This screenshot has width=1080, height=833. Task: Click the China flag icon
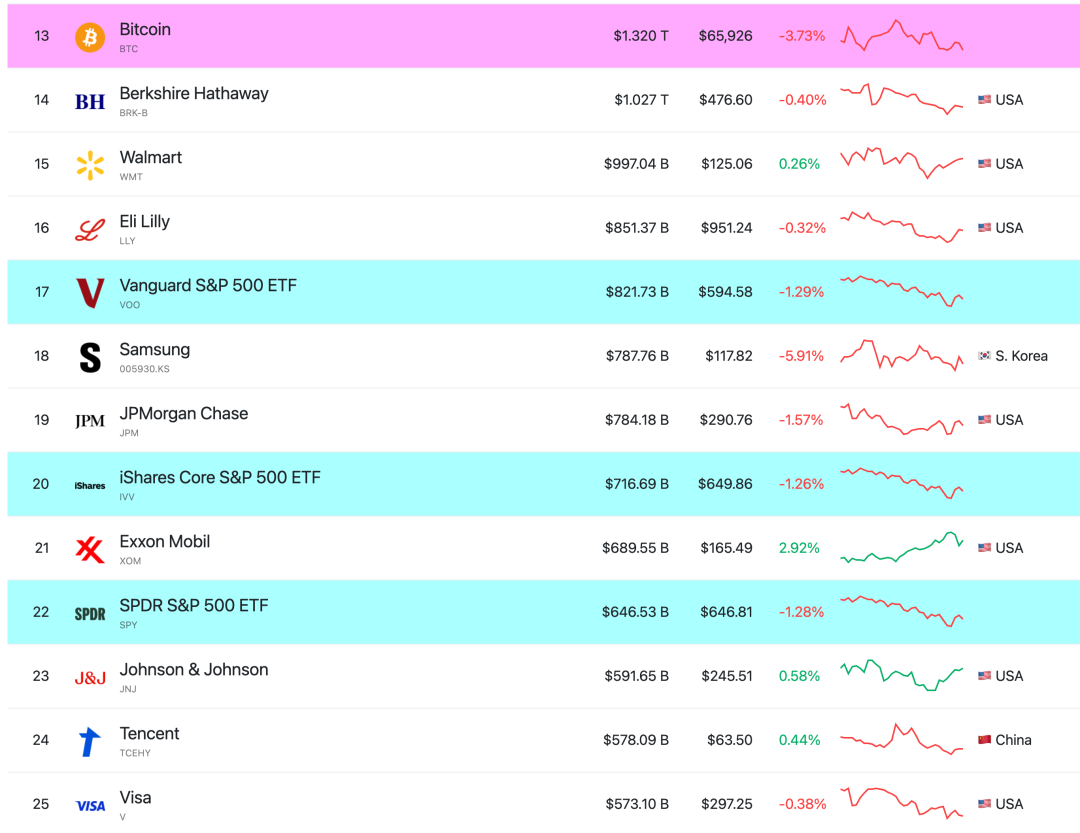click(984, 739)
